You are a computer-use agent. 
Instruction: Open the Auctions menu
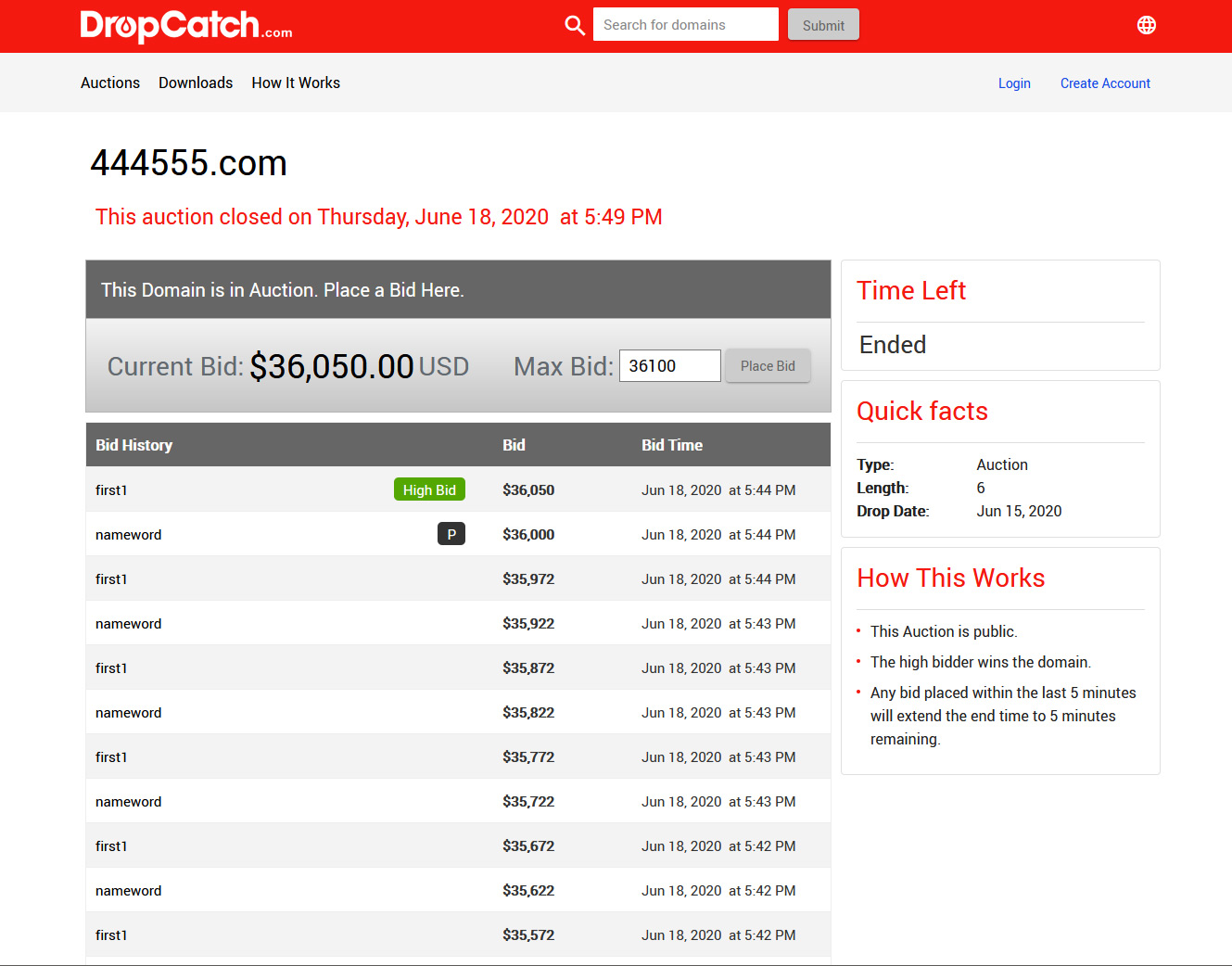coord(110,83)
